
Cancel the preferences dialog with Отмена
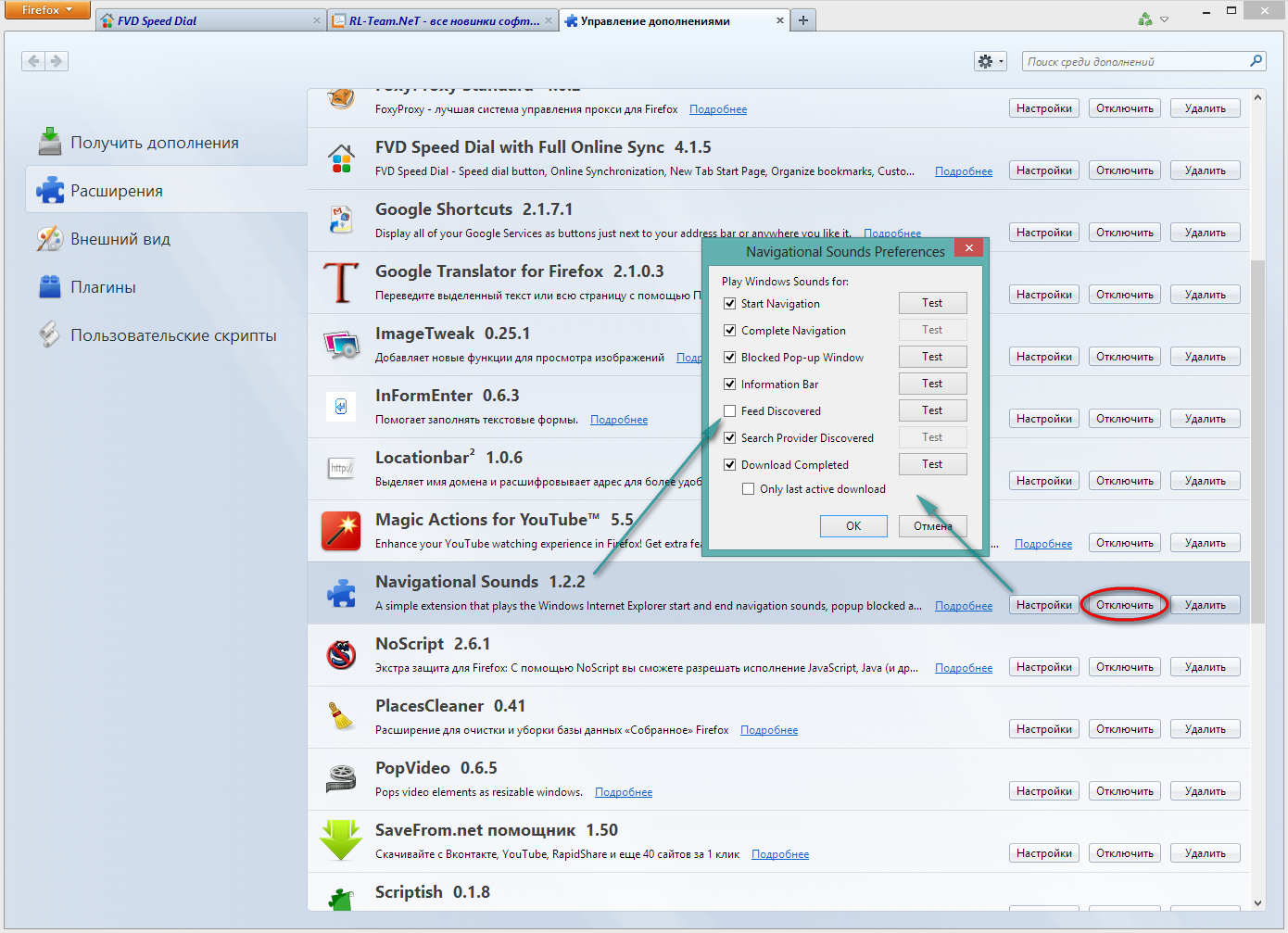(932, 526)
